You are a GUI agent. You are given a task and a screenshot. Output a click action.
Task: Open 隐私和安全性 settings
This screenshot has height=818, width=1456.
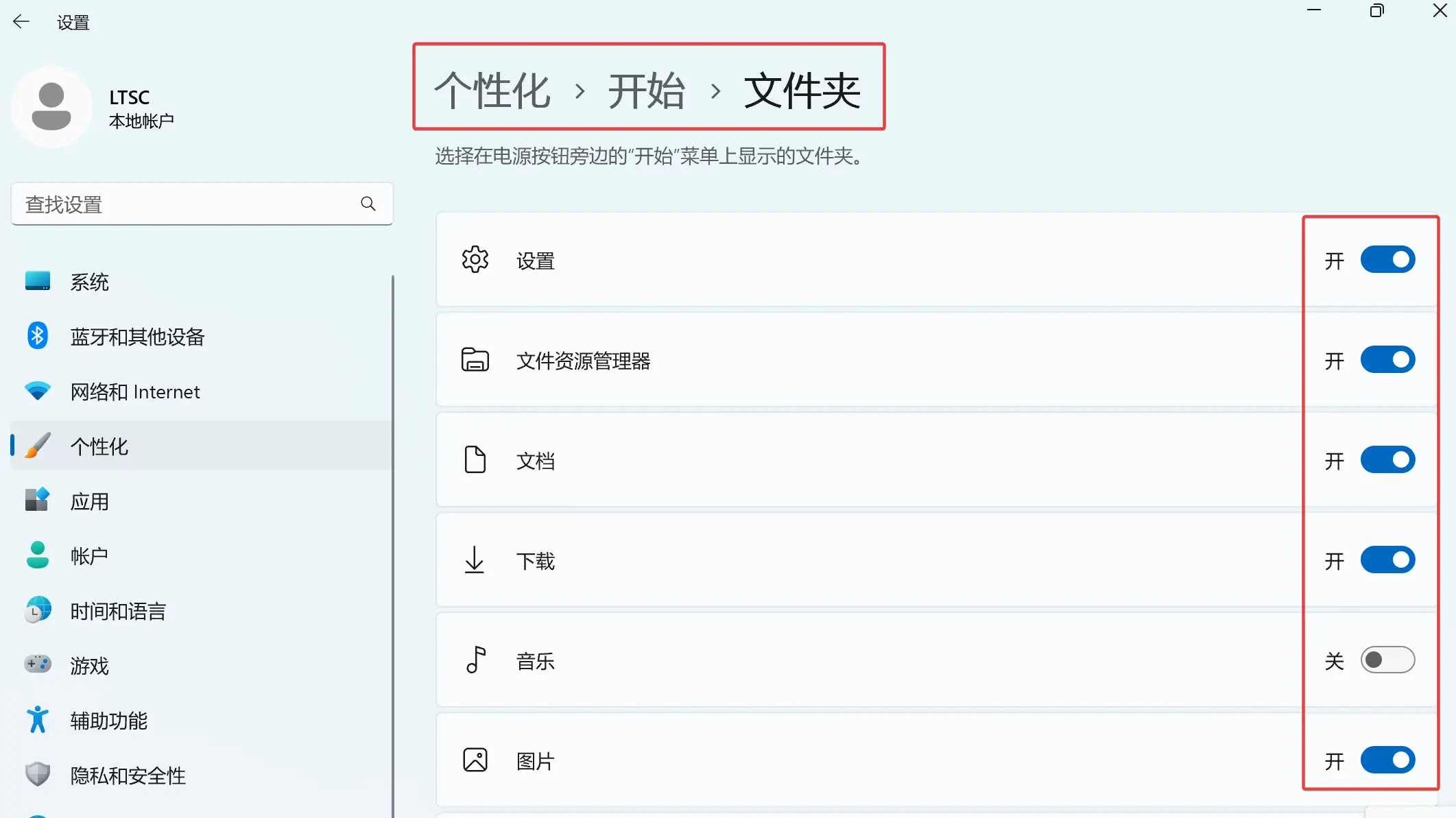point(128,775)
